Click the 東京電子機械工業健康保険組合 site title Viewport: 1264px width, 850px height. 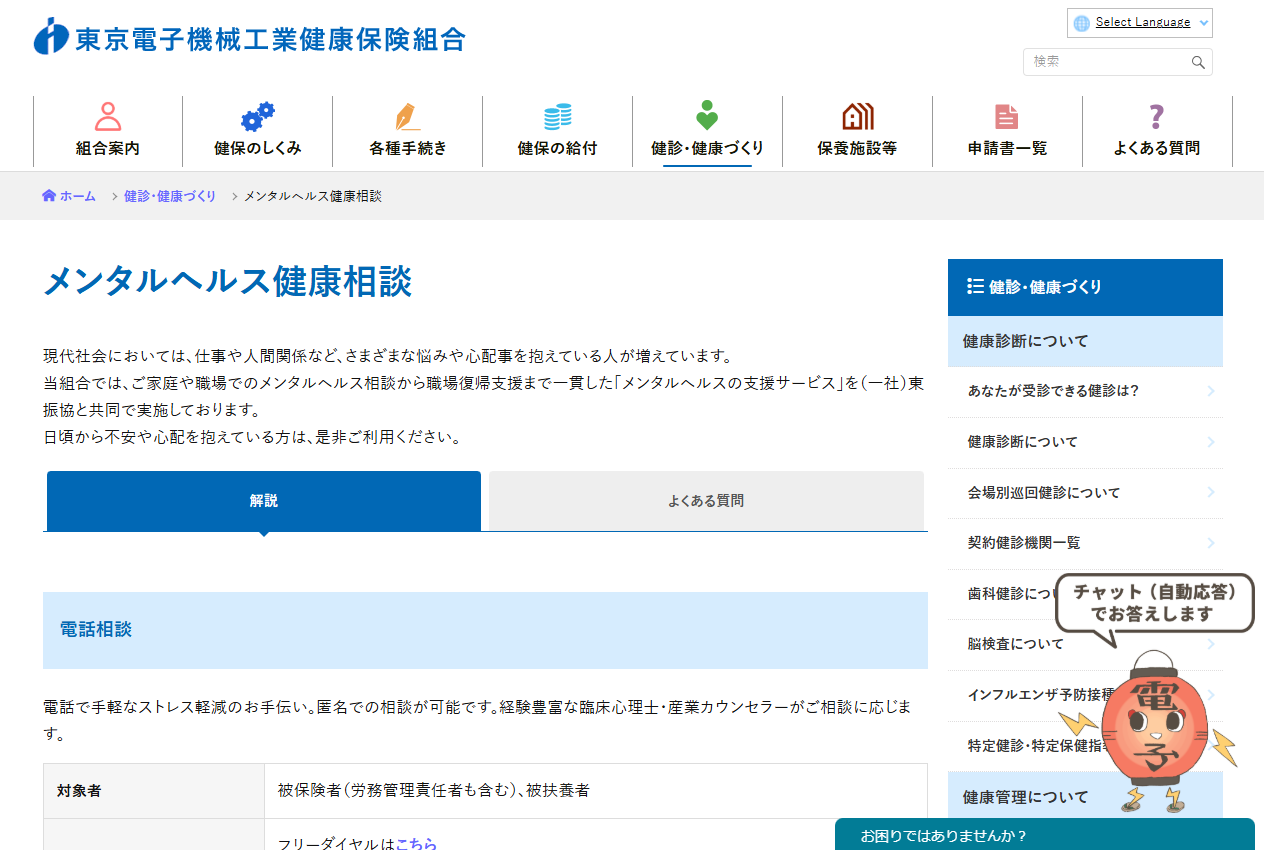pos(271,38)
